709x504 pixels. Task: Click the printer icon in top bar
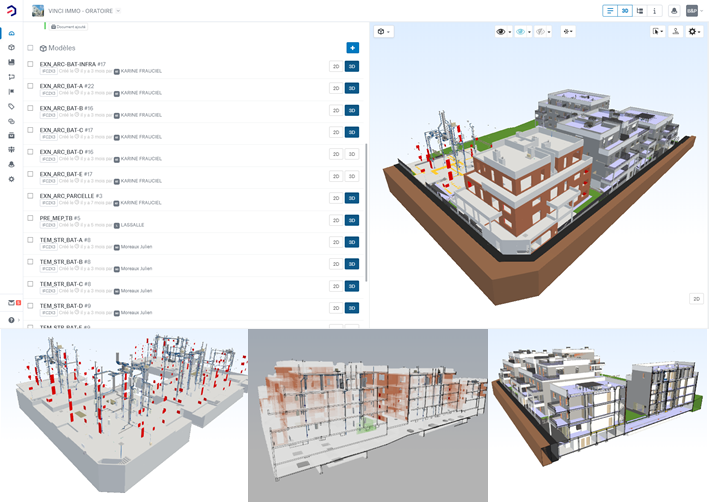tap(674, 11)
